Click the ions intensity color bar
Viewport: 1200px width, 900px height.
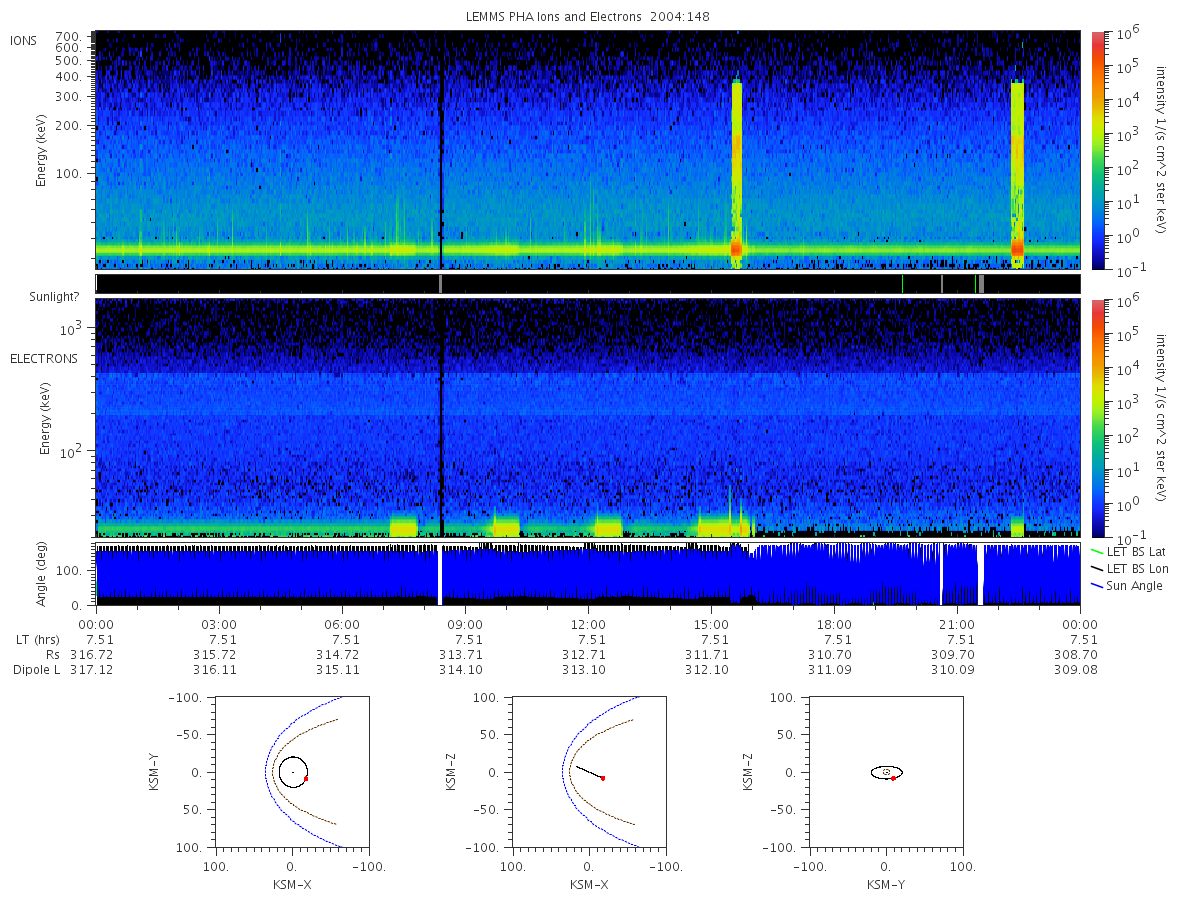1097,150
